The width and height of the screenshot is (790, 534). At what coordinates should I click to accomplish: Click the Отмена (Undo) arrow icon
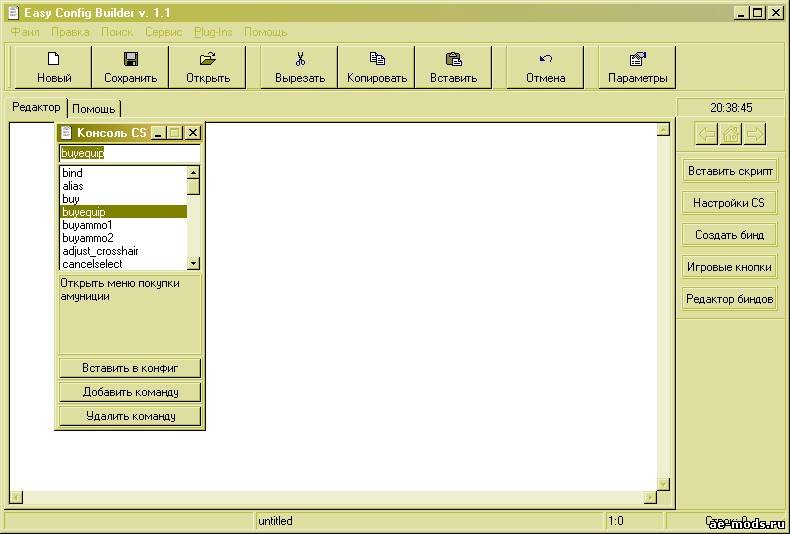545,59
